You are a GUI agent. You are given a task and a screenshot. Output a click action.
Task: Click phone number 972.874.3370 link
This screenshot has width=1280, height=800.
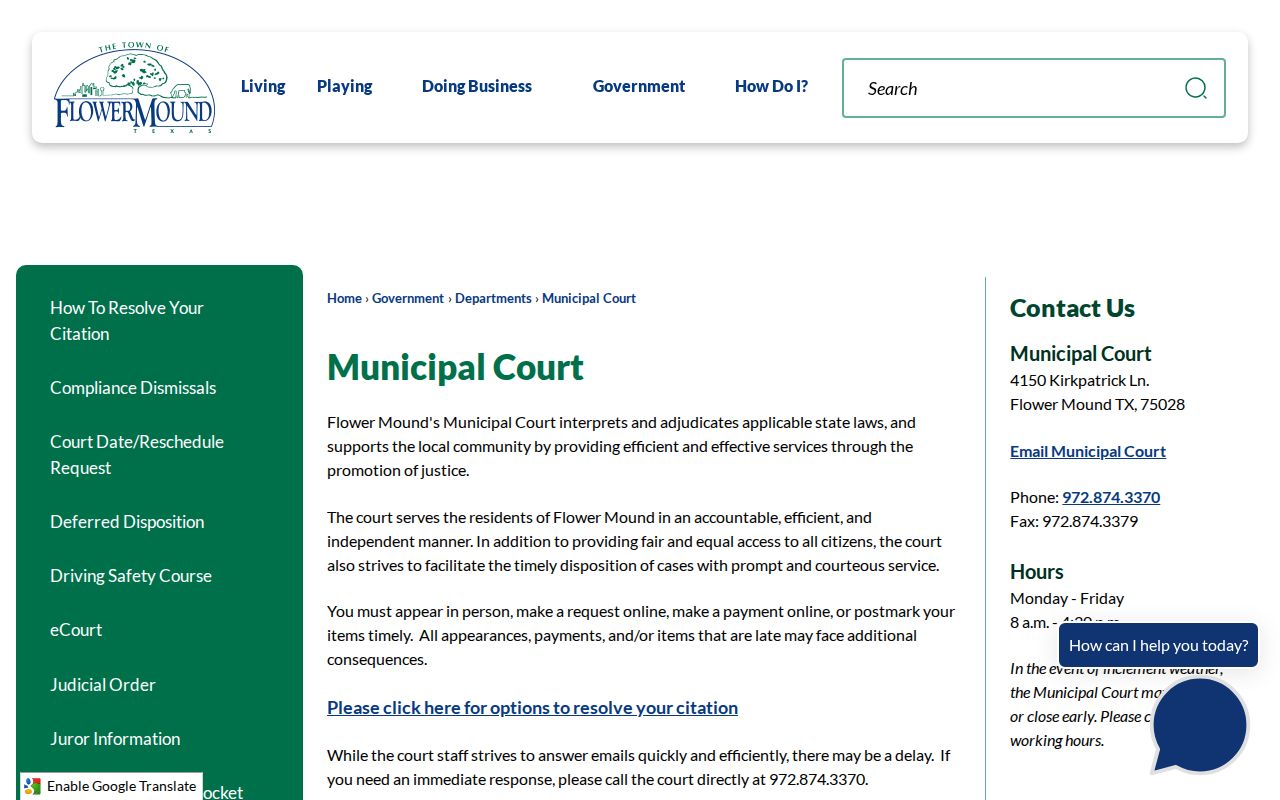pyautogui.click(x=1111, y=497)
